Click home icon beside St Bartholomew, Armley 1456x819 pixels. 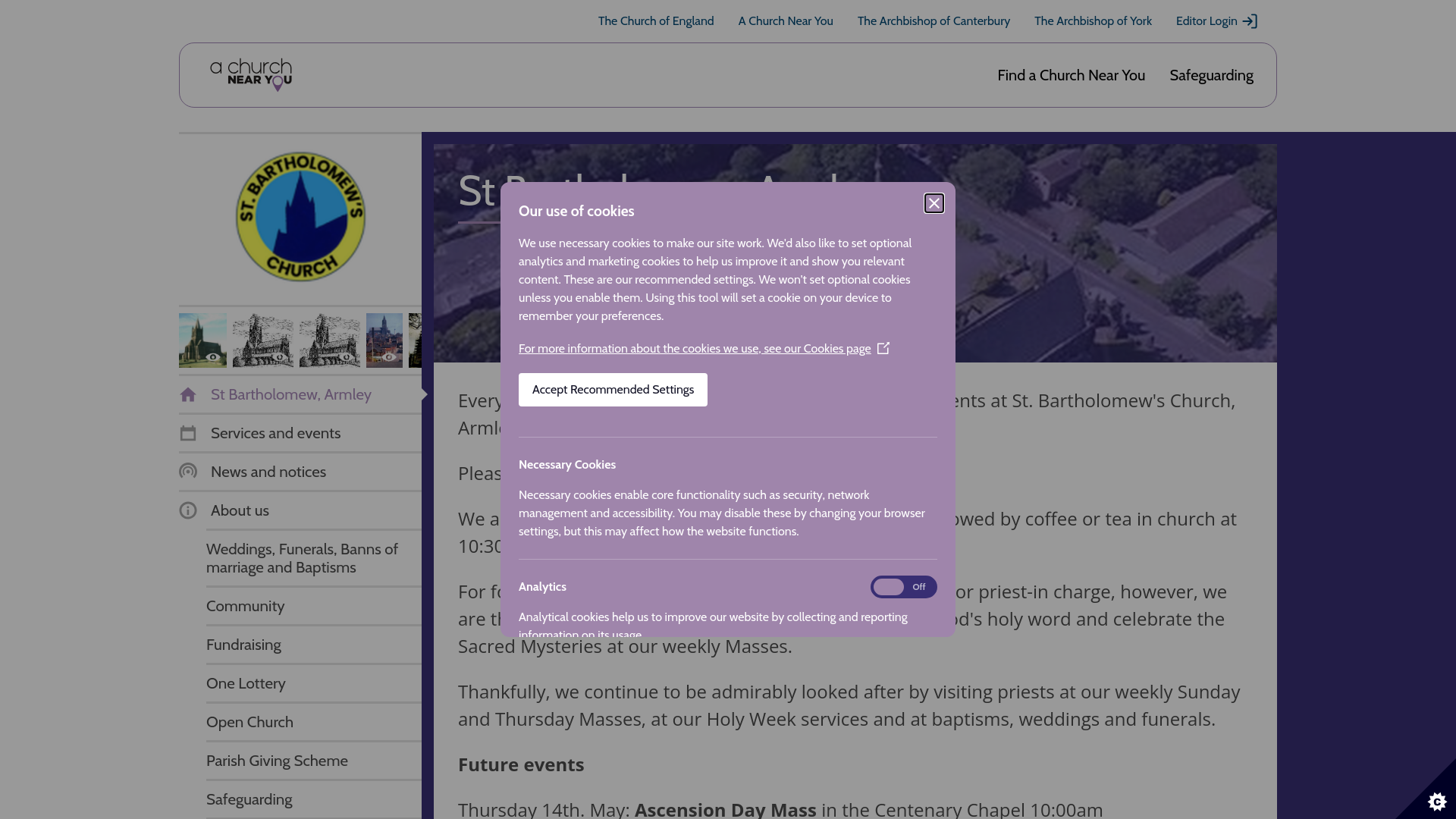(188, 394)
